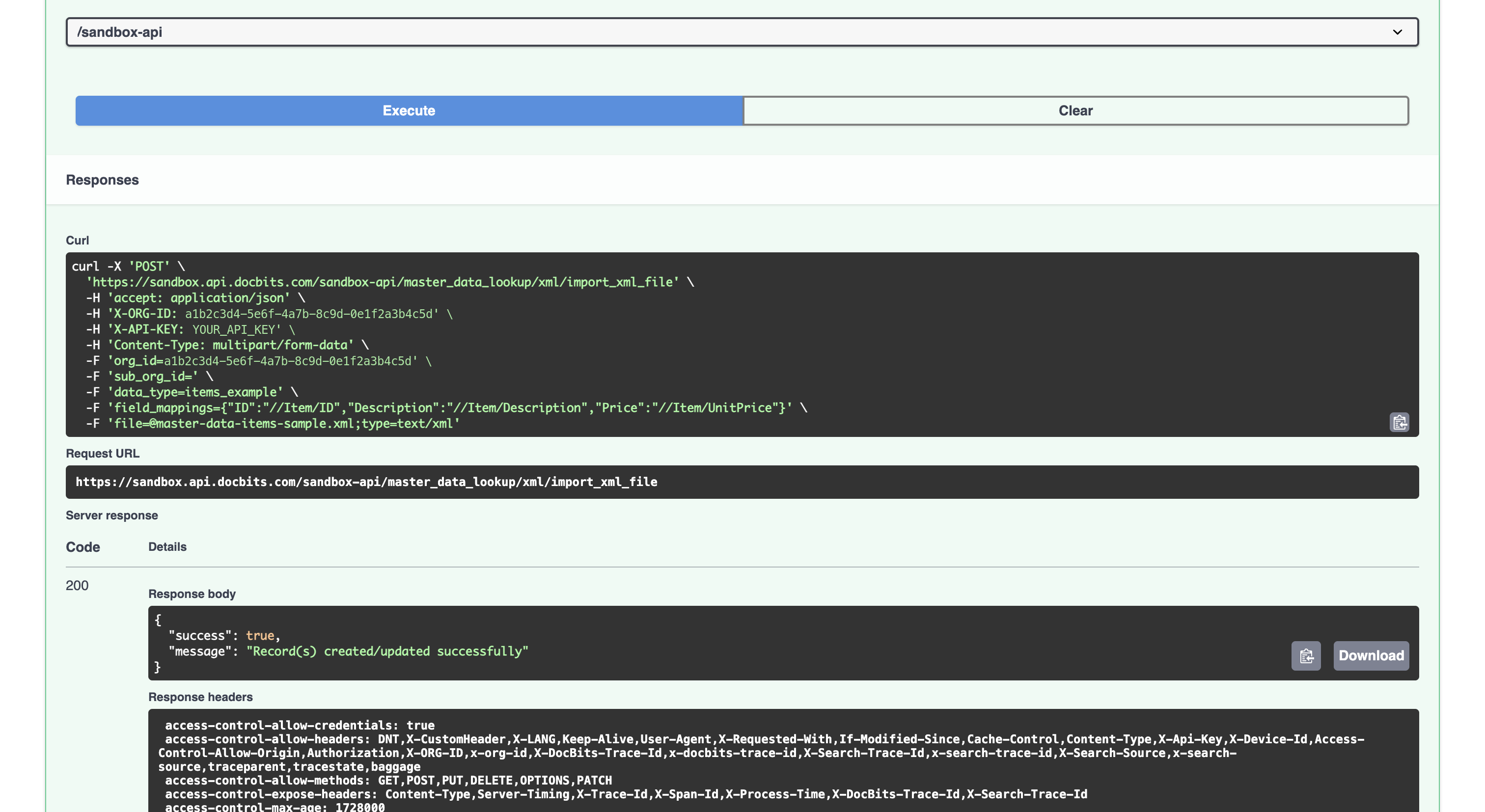
Task: Click the curl -X 'POST' line
Action: pos(128,267)
